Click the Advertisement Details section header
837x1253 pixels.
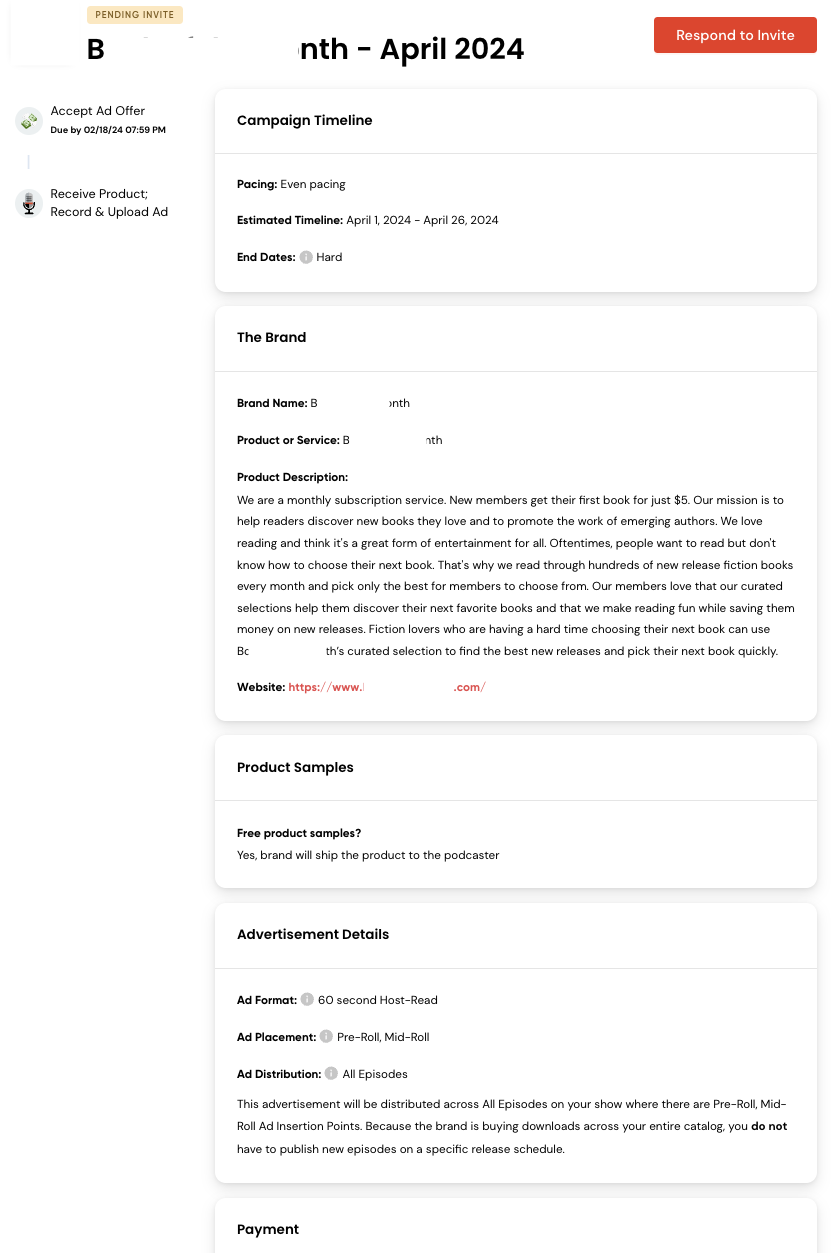313,934
